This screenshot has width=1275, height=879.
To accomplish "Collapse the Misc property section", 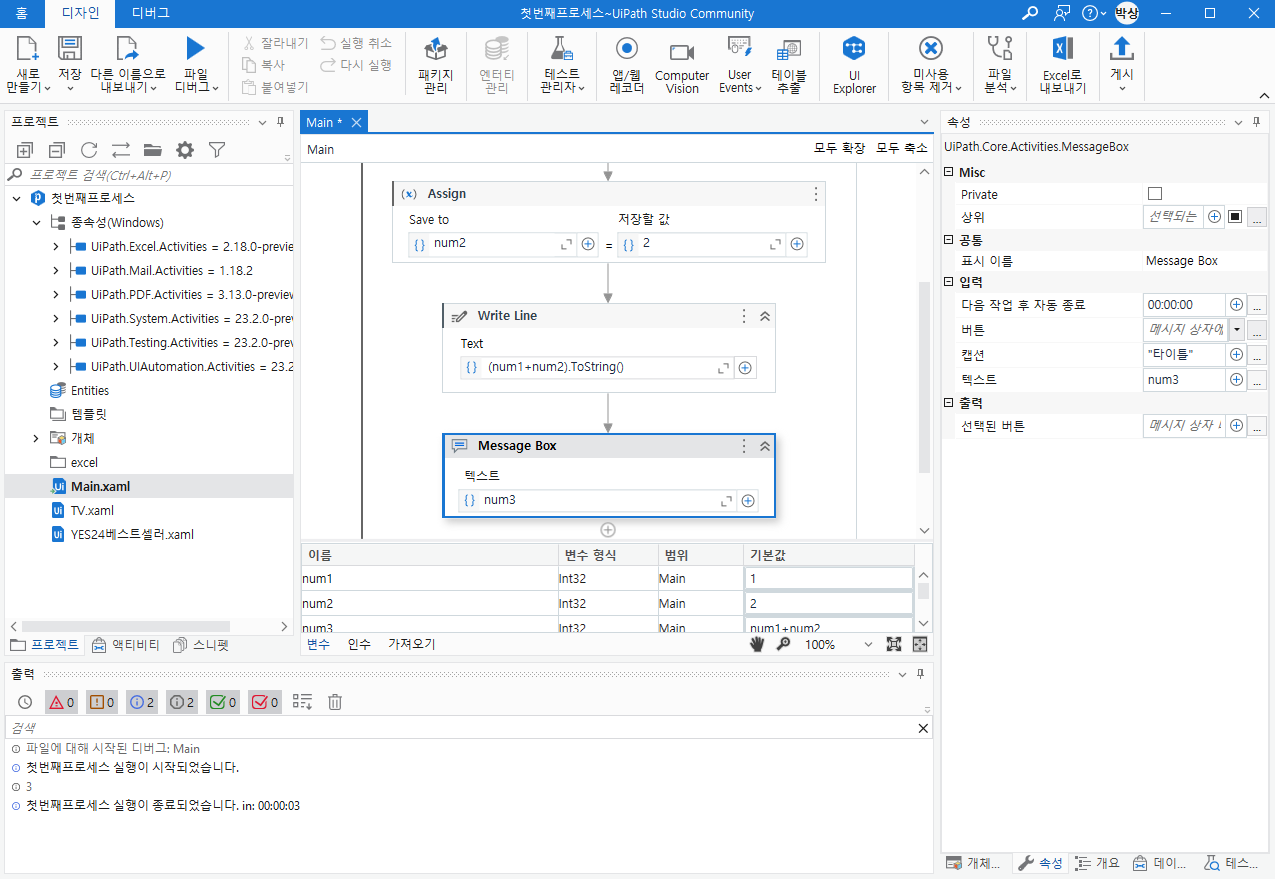I will coord(949,173).
